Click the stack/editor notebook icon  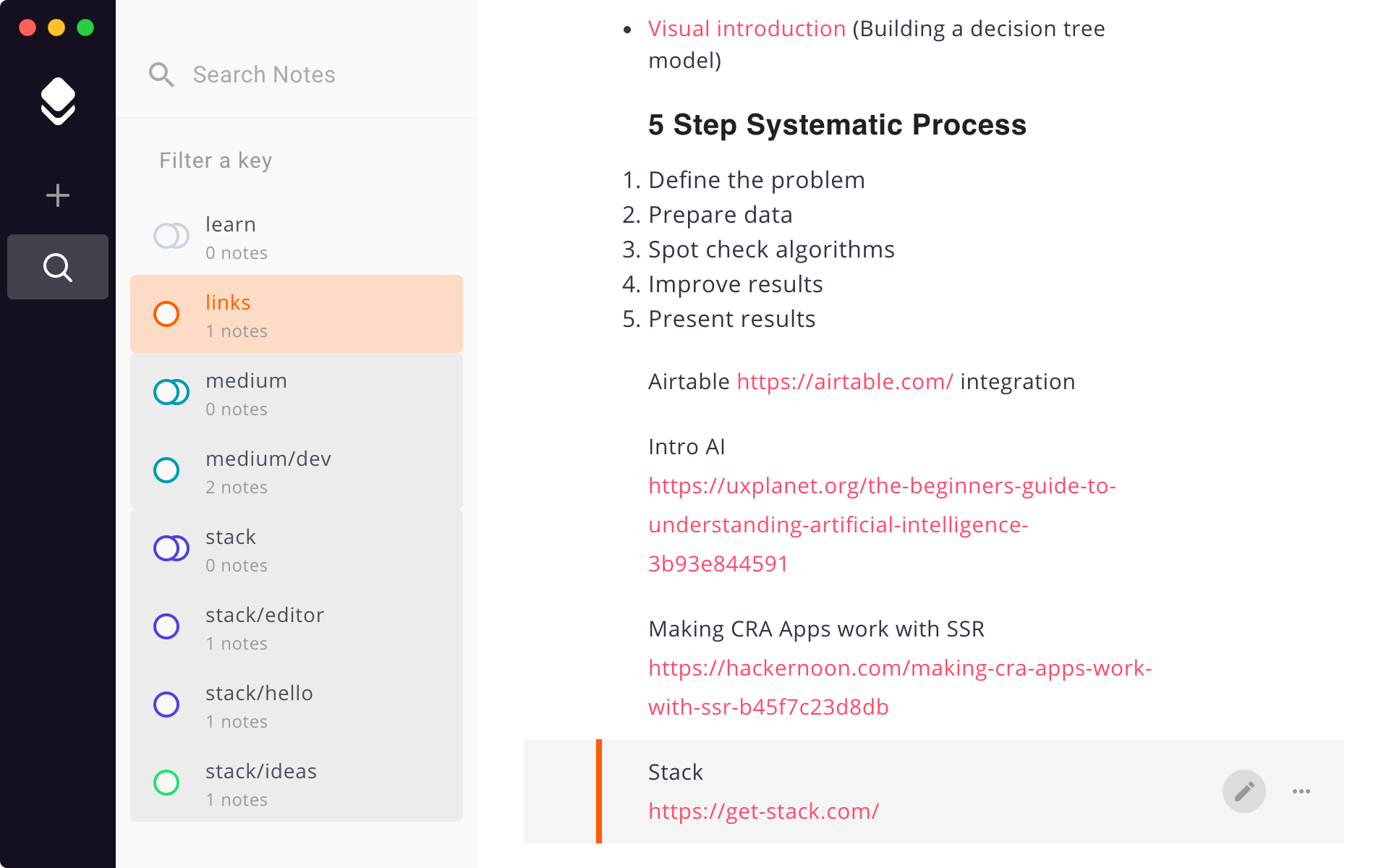165,626
